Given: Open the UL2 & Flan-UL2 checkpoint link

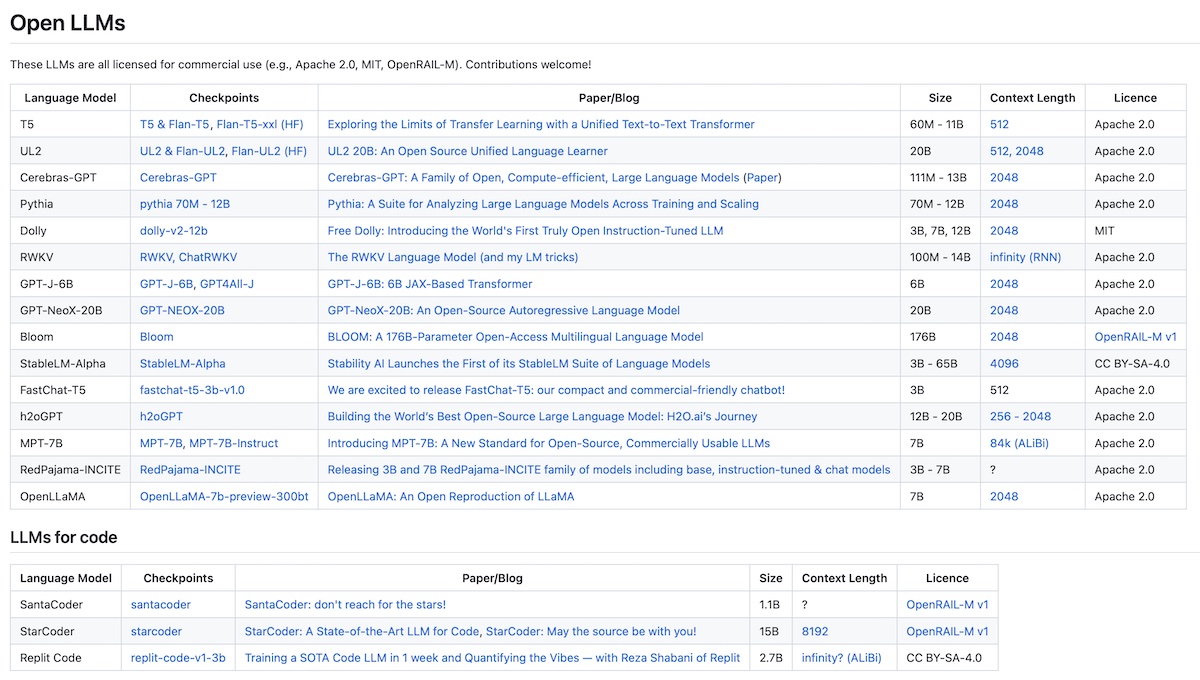Looking at the screenshot, I should click(183, 151).
